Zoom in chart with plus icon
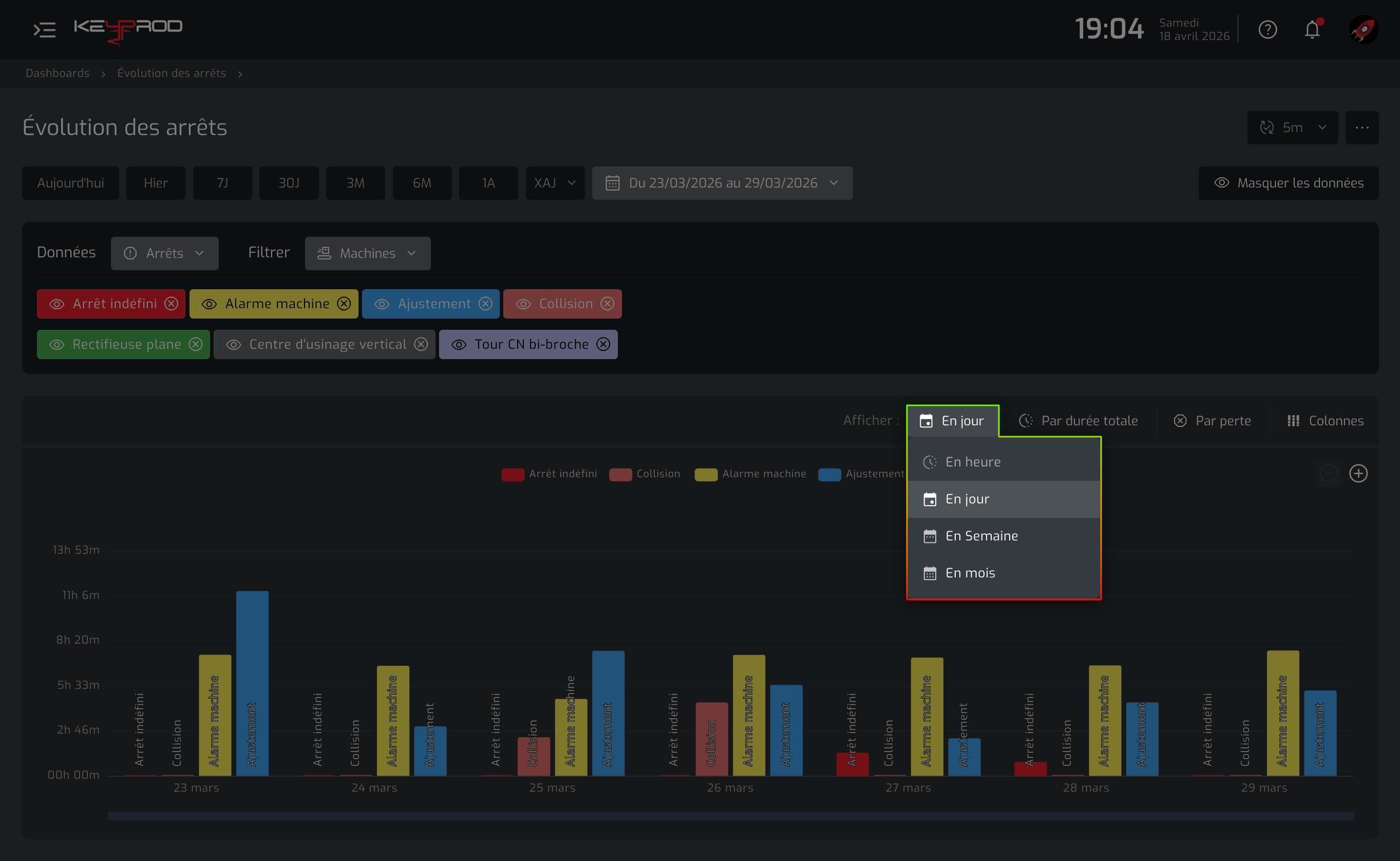 (1358, 473)
